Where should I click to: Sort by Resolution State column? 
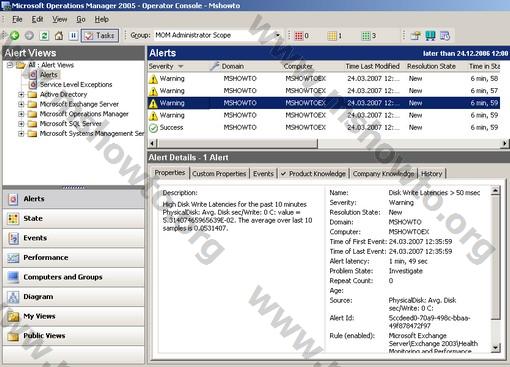(431, 66)
